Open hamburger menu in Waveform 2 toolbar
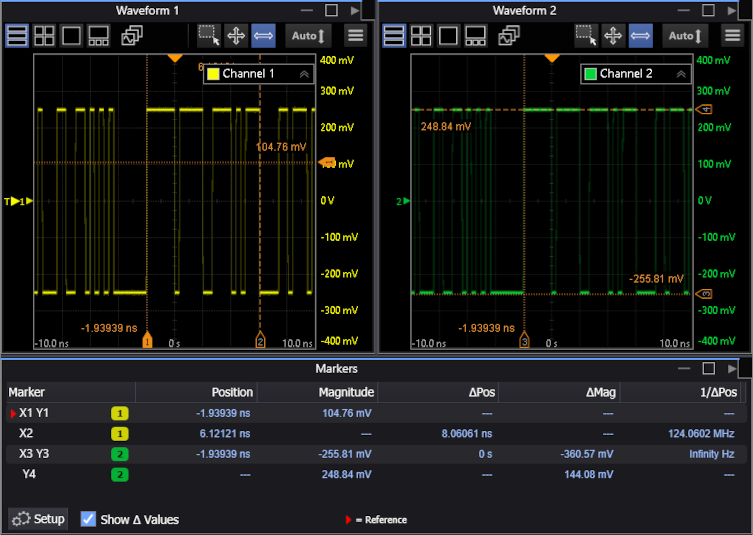 click(x=733, y=36)
